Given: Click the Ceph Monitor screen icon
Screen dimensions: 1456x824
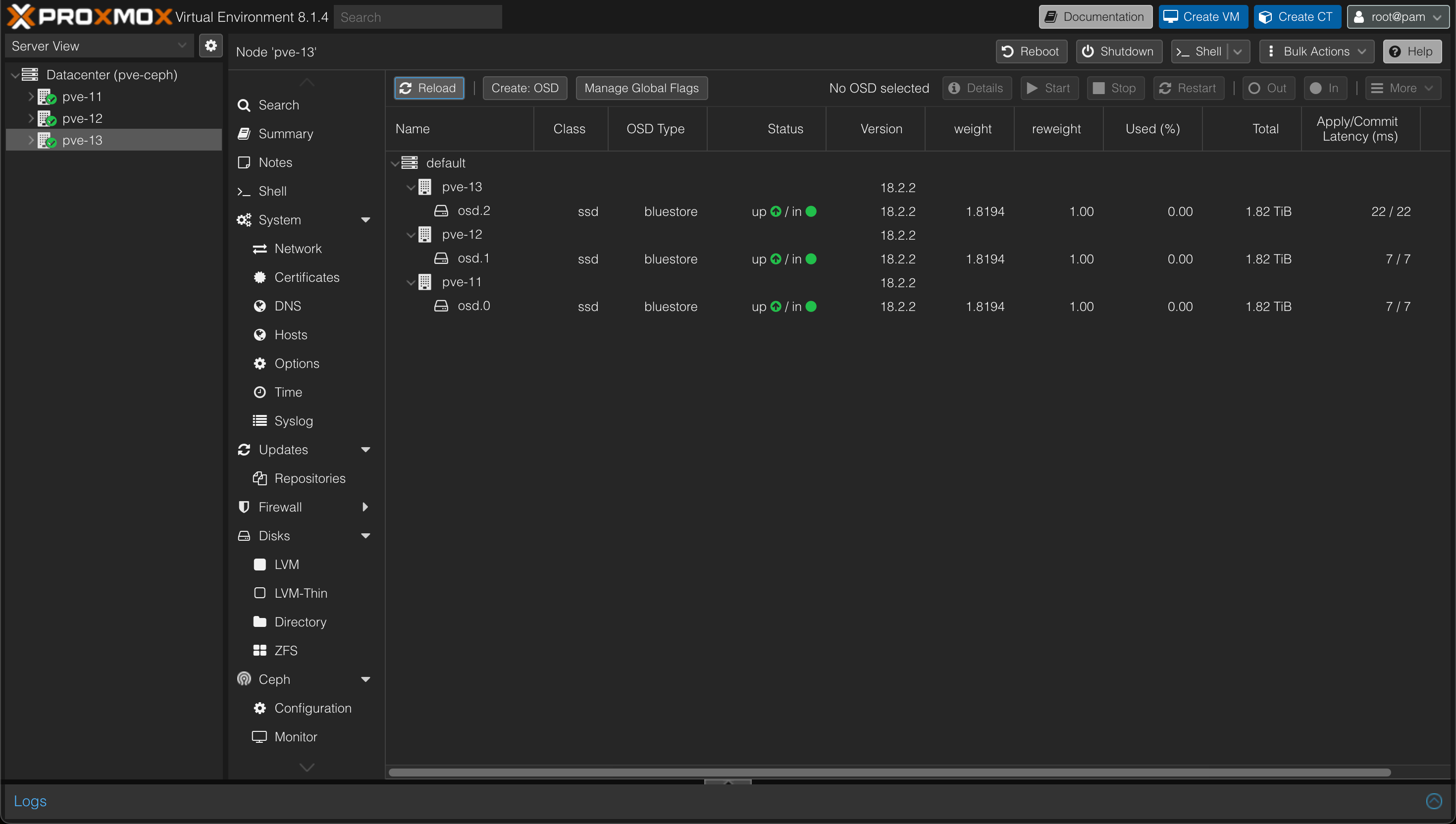Looking at the screenshot, I should 259,737.
